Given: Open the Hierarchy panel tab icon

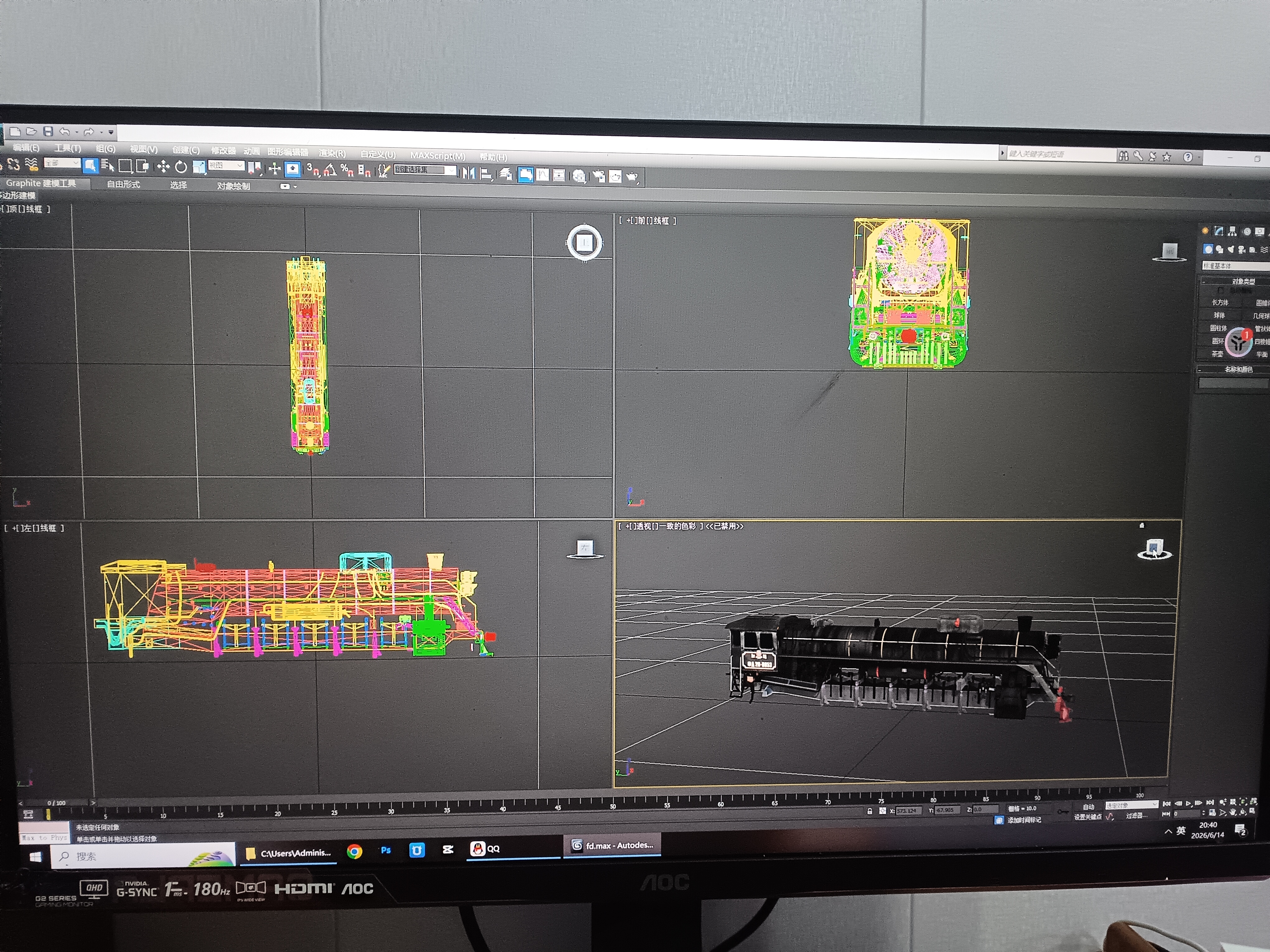Looking at the screenshot, I should pos(1232,232).
